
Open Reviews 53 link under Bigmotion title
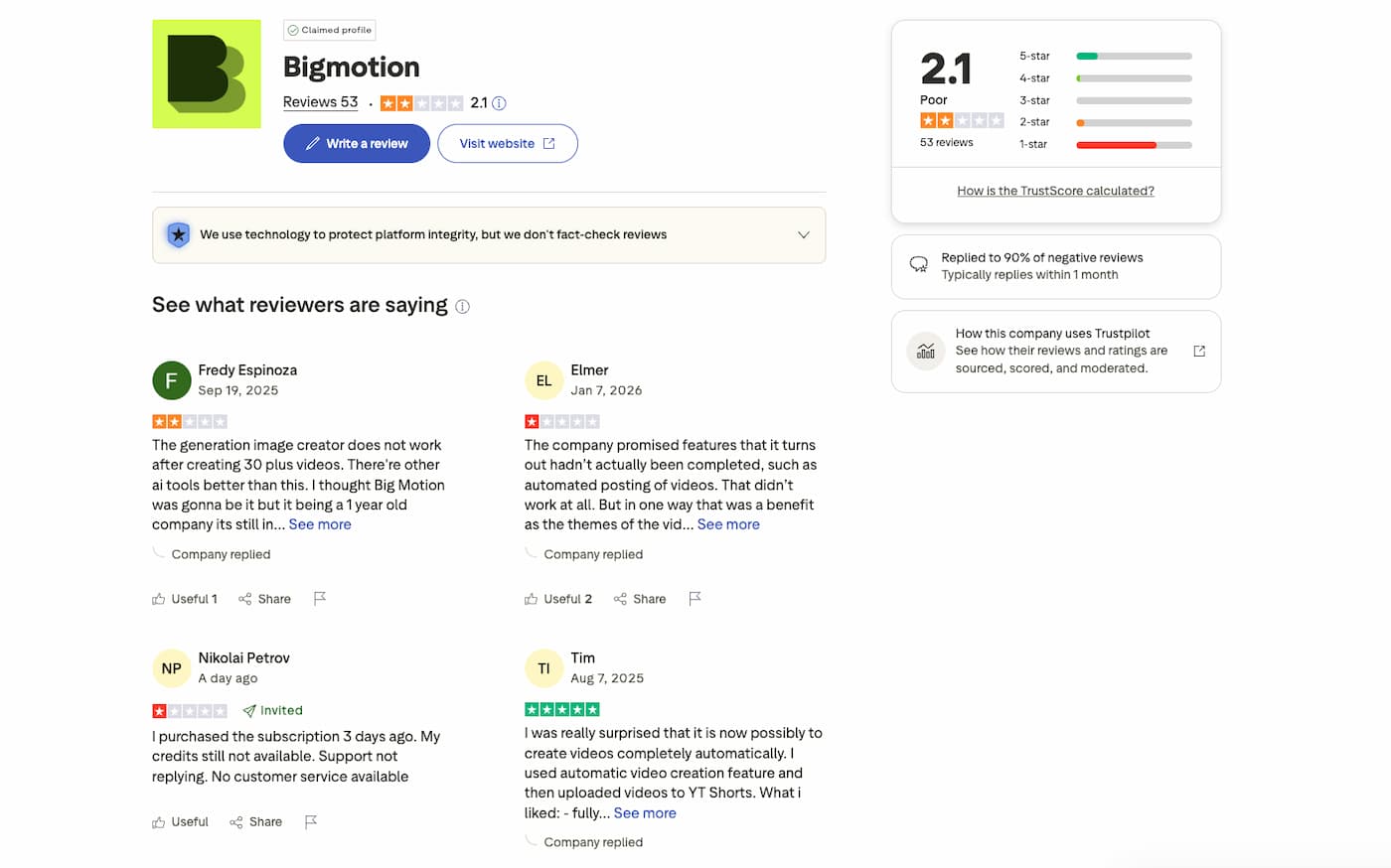point(320,102)
